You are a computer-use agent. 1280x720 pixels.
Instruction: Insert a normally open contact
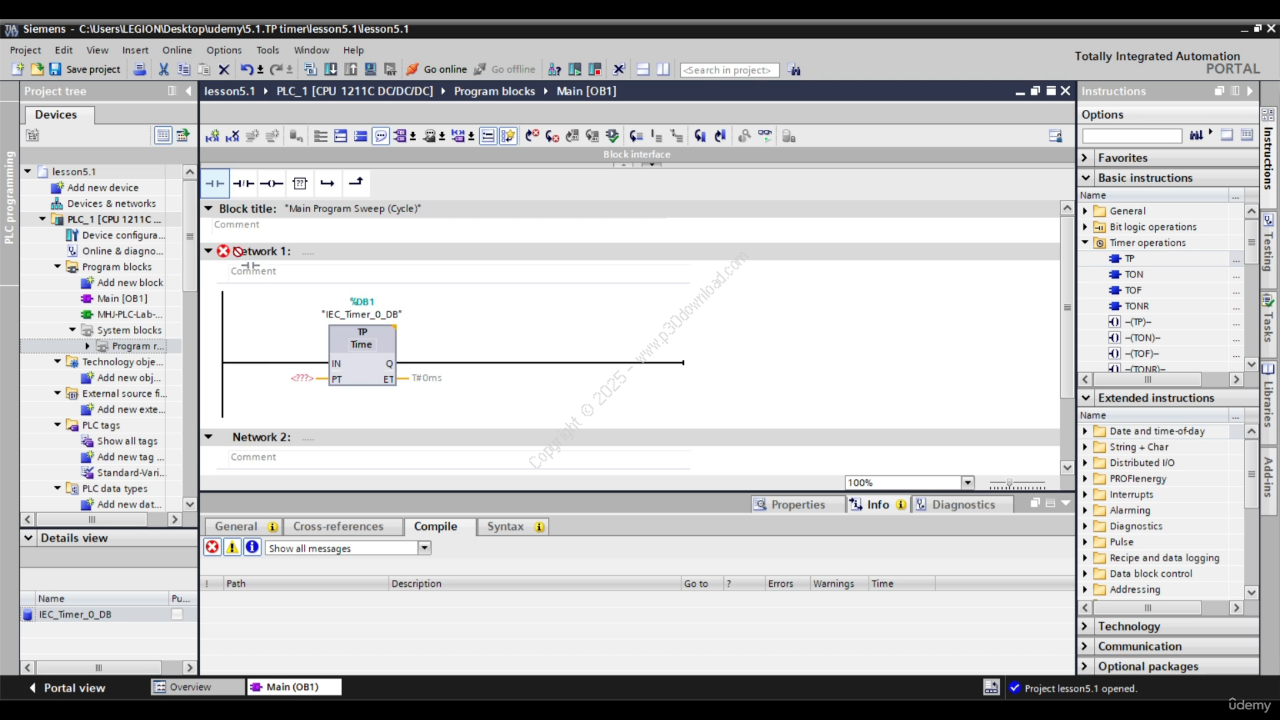214,183
